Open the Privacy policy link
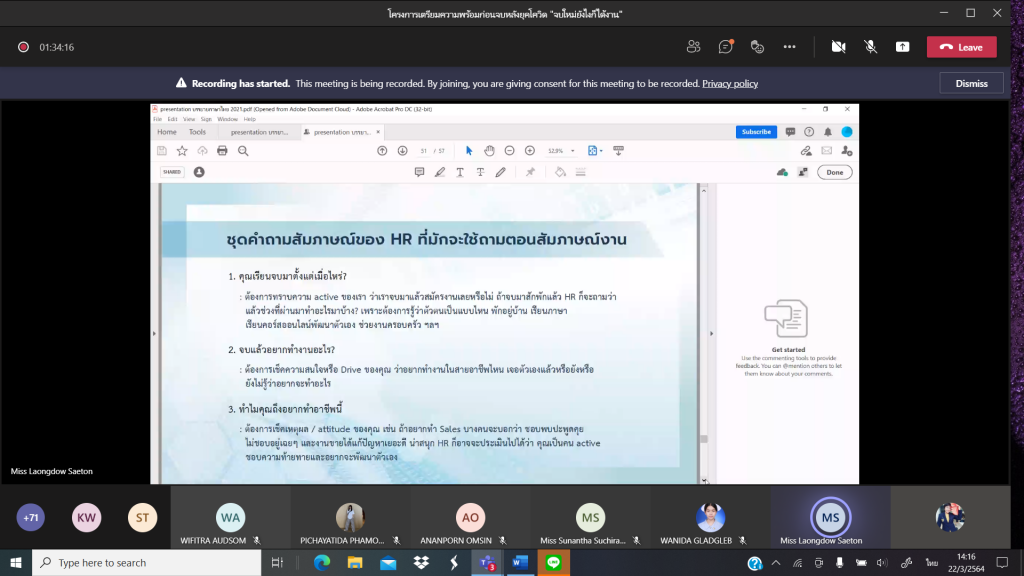Image resolution: width=1024 pixels, height=576 pixels. (730, 84)
